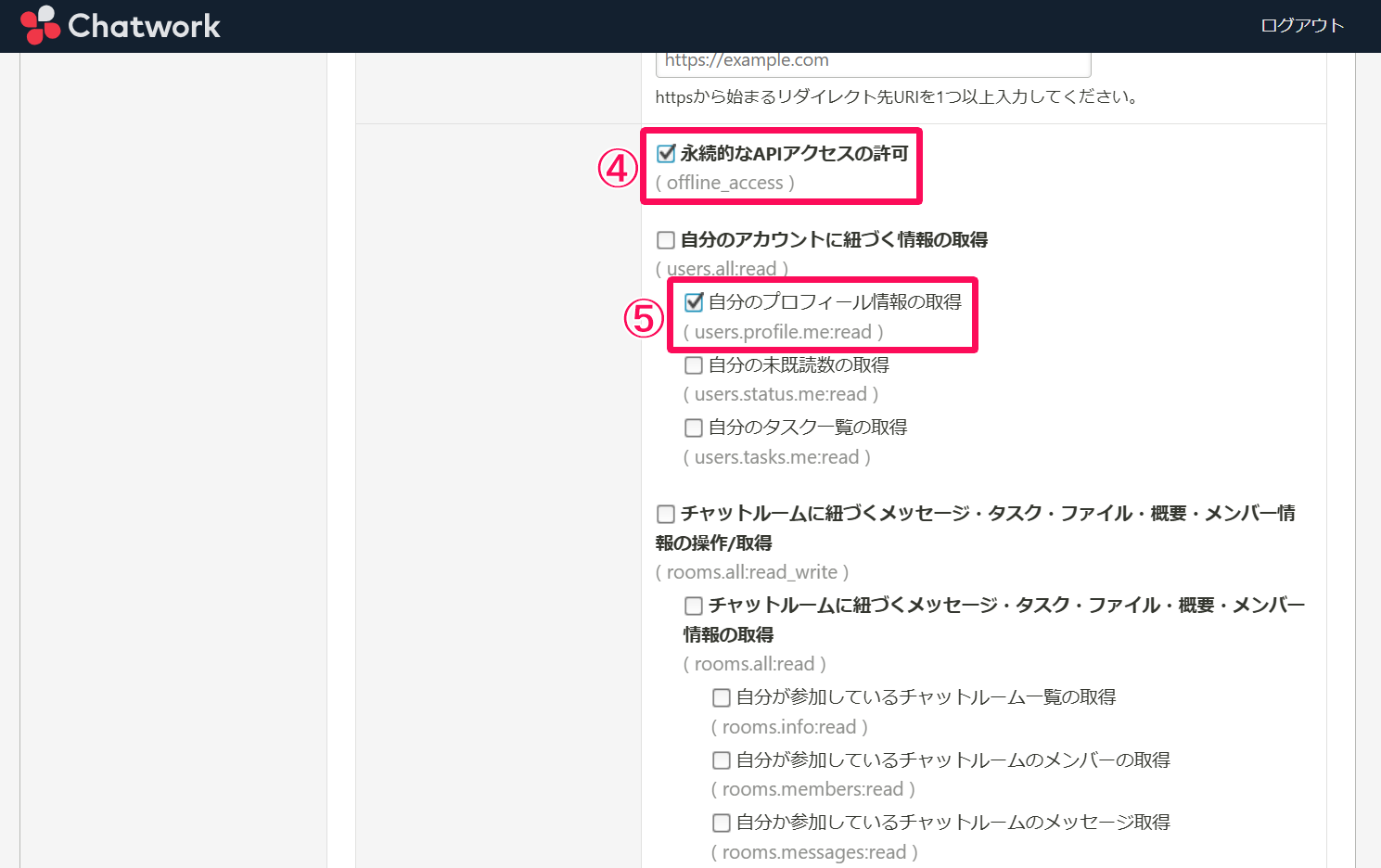
Task: Check the rooms.all:read_write scope checkbox
Action: (666, 514)
